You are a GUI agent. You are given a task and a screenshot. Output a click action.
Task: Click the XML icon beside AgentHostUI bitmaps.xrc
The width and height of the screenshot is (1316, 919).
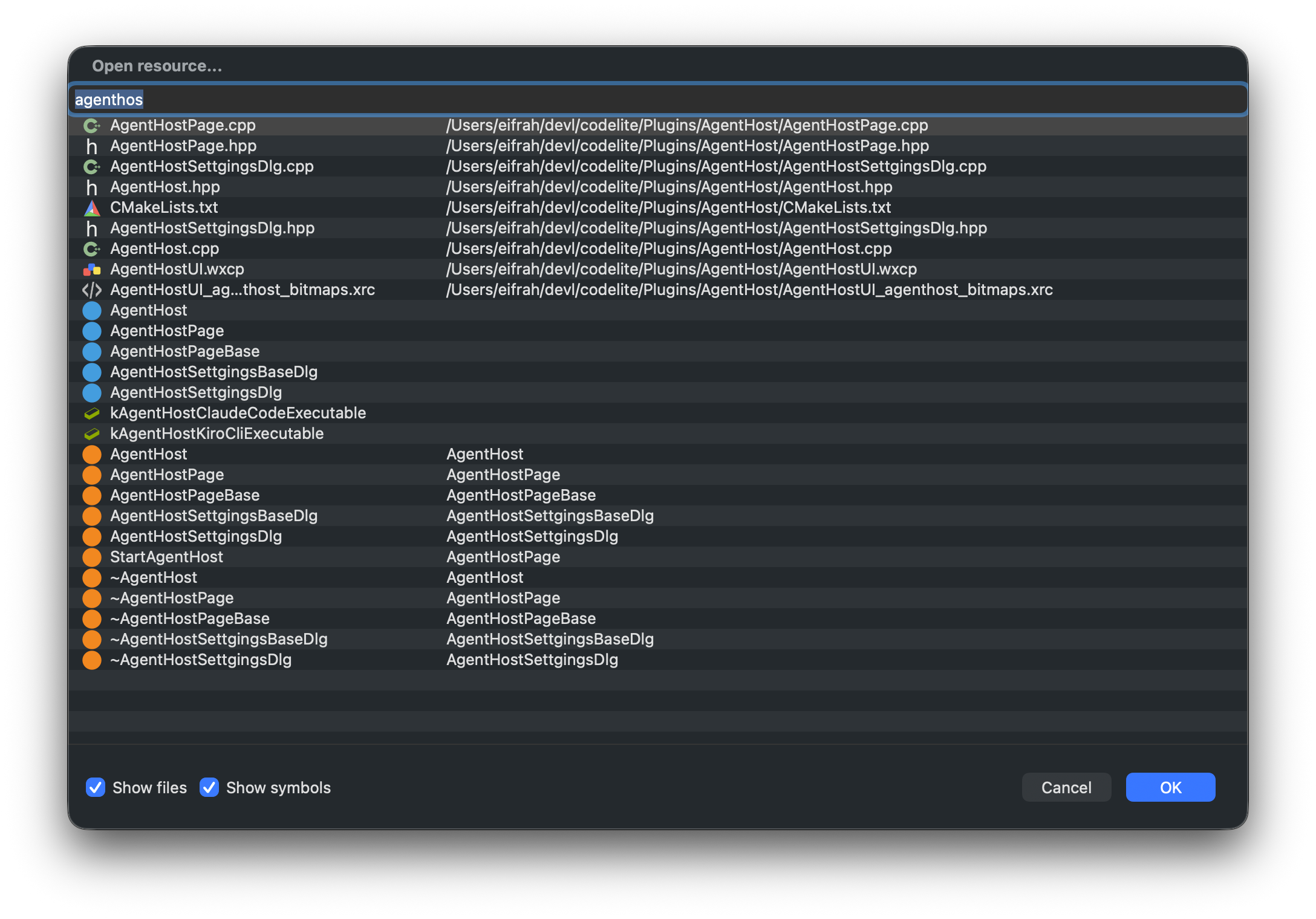[x=92, y=290]
